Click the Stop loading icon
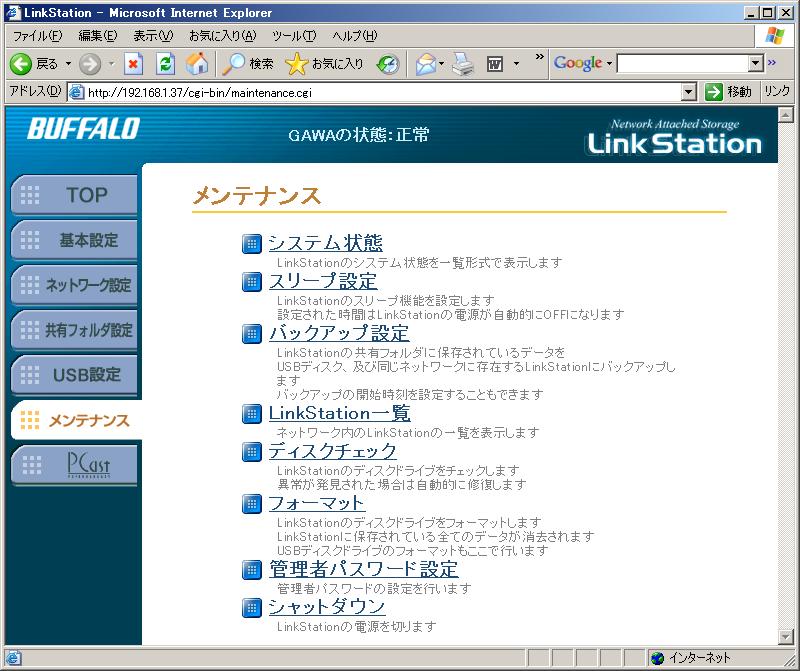800x671 pixels. coord(133,64)
